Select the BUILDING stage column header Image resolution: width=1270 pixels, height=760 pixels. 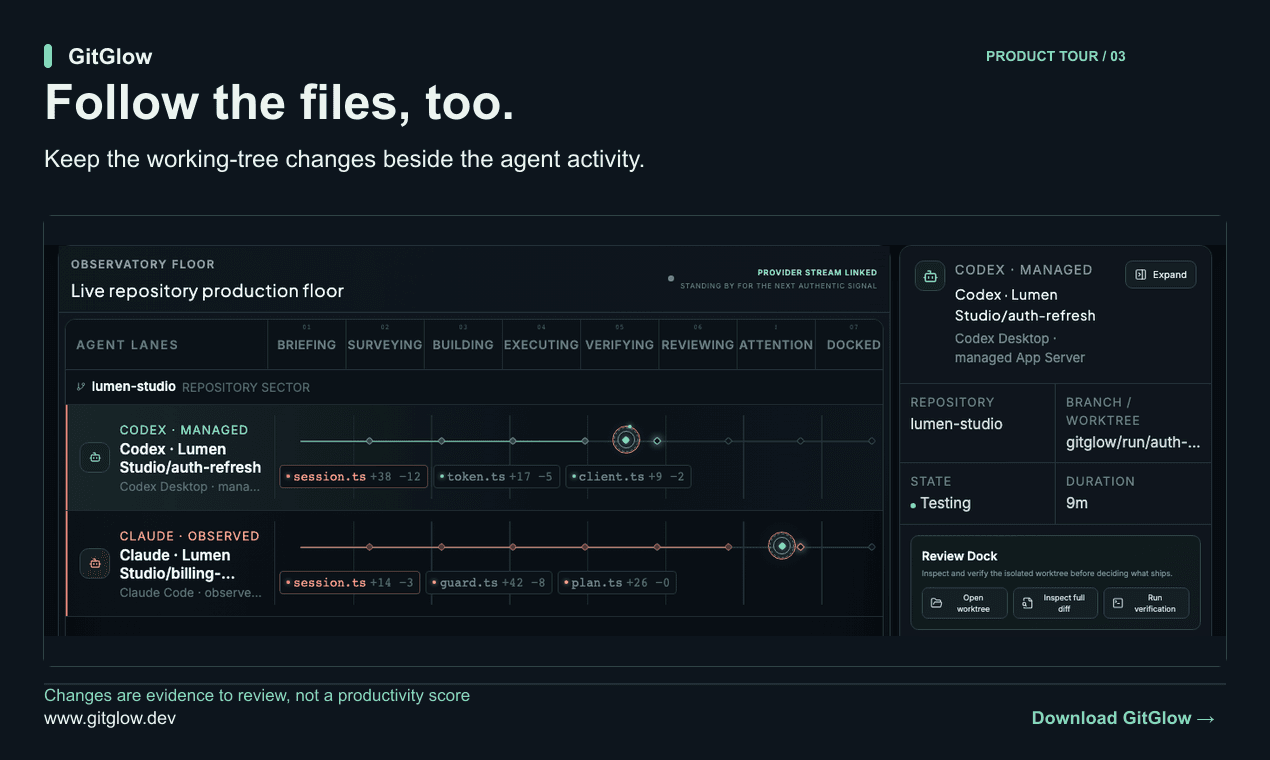(x=463, y=344)
